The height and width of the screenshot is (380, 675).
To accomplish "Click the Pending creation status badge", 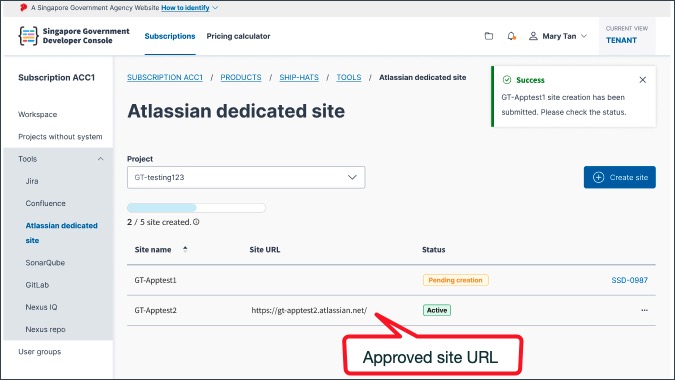I will click(x=455, y=280).
